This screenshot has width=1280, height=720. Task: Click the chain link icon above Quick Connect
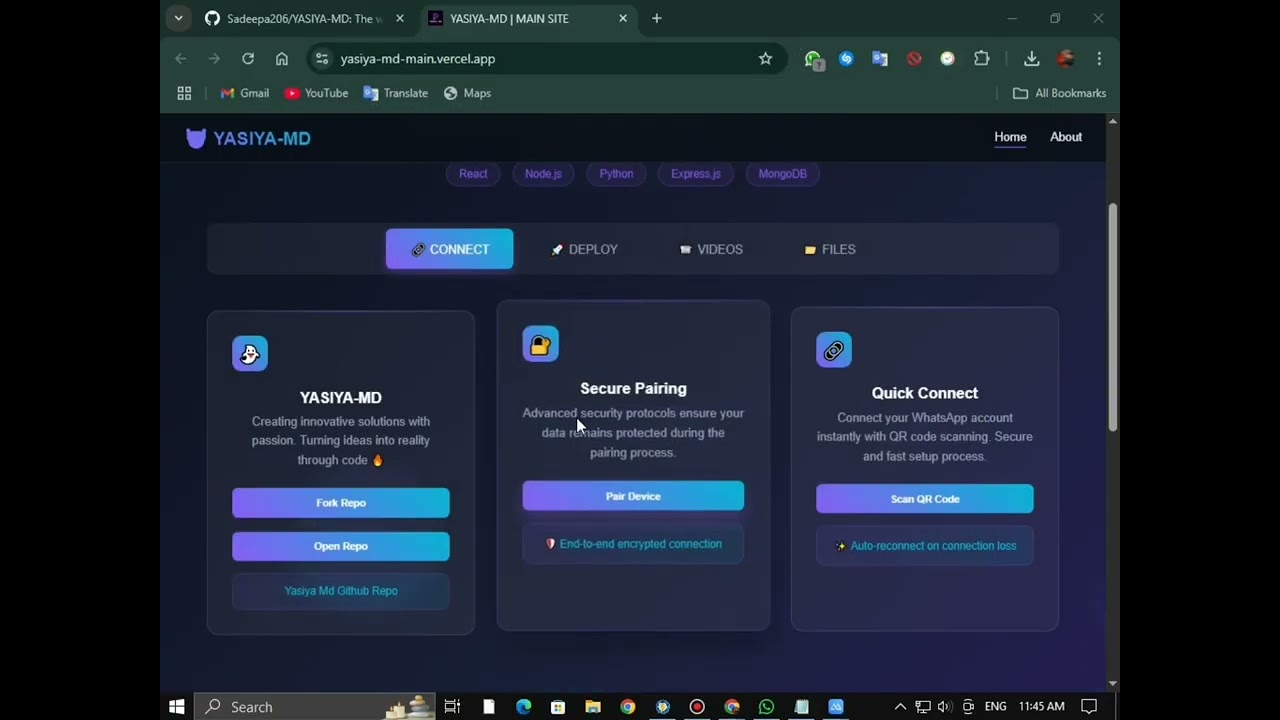coord(834,350)
